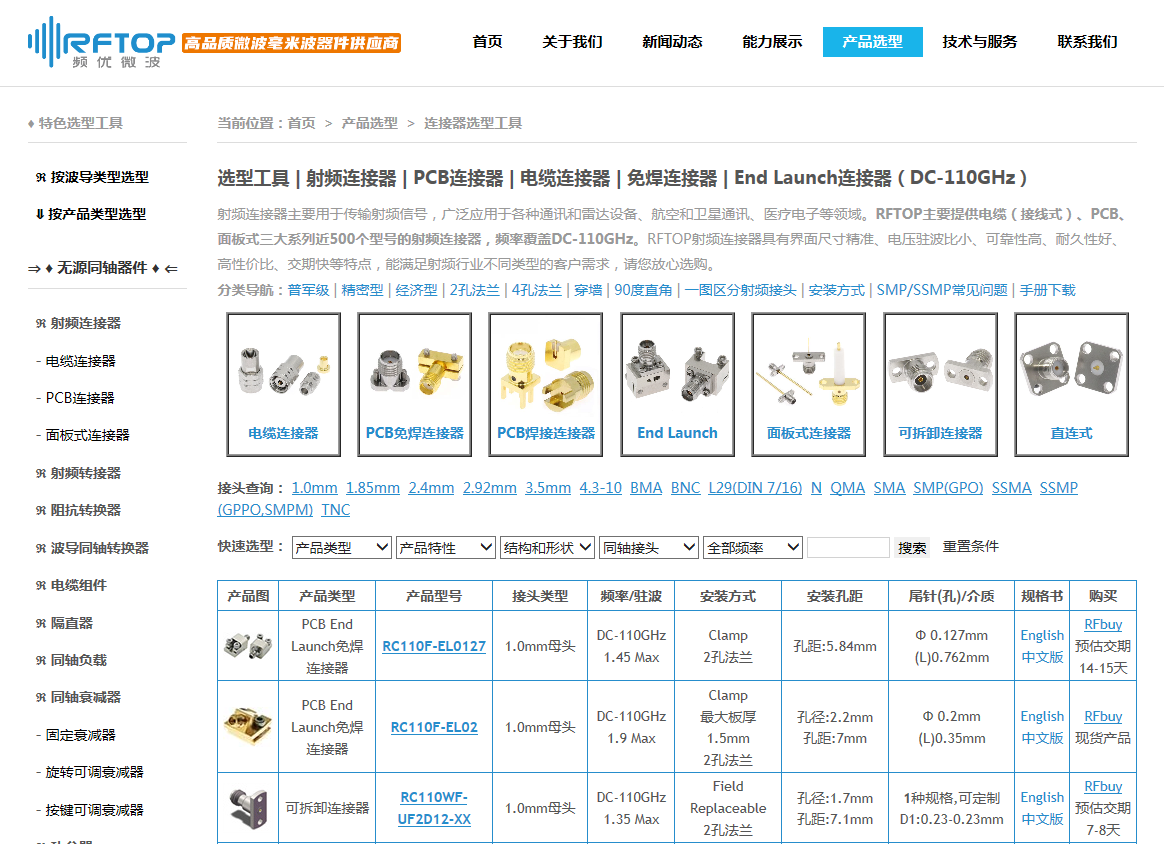The width and height of the screenshot is (1164, 844).
Task: Focus the quick search text field
Action: pos(848,548)
